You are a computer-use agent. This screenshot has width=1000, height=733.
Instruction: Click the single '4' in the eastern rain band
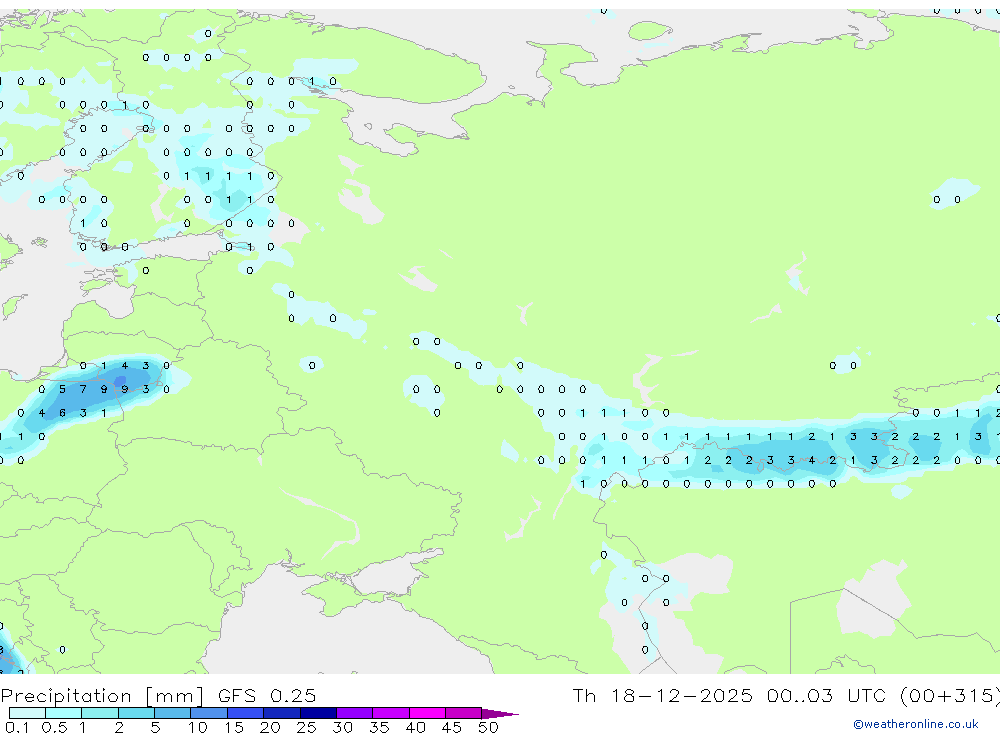pos(811,460)
